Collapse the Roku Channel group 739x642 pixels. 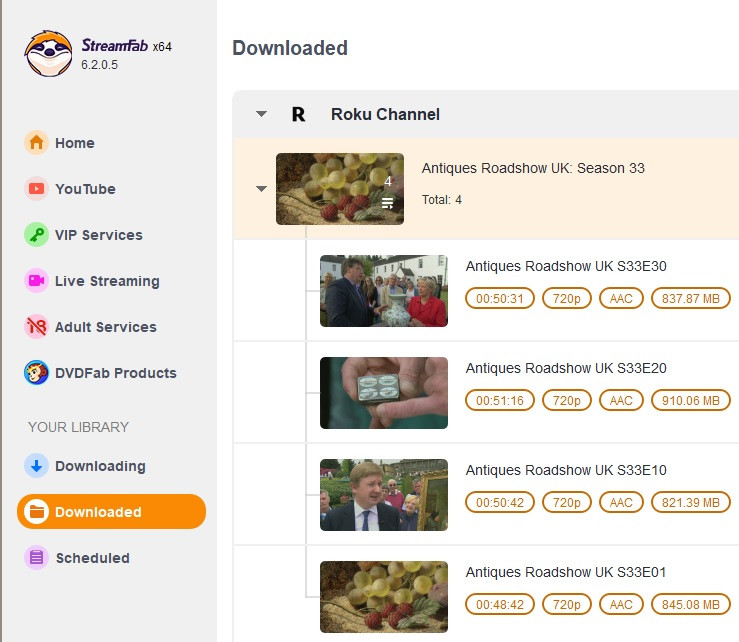tap(261, 114)
